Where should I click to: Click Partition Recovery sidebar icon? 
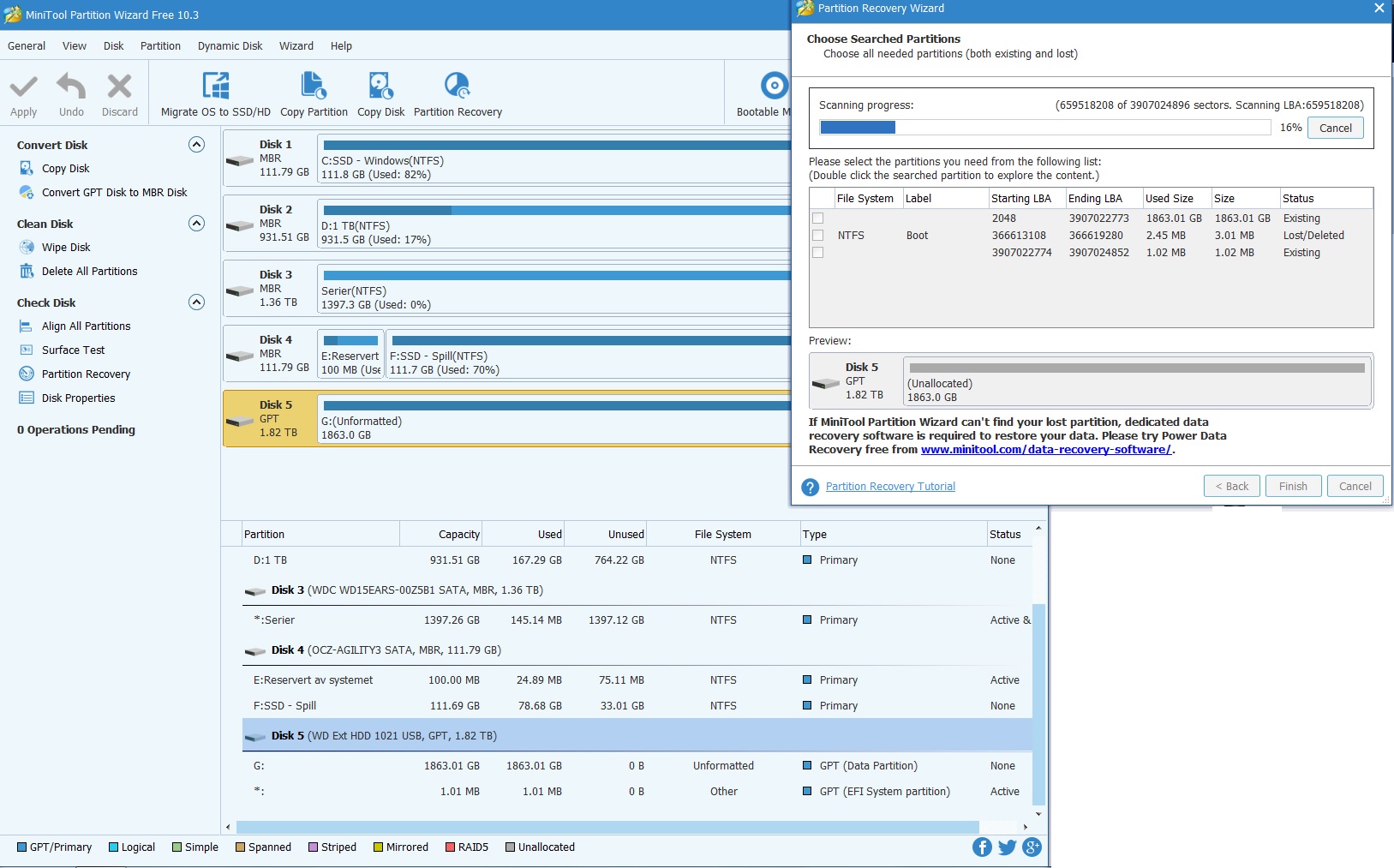point(27,374)
